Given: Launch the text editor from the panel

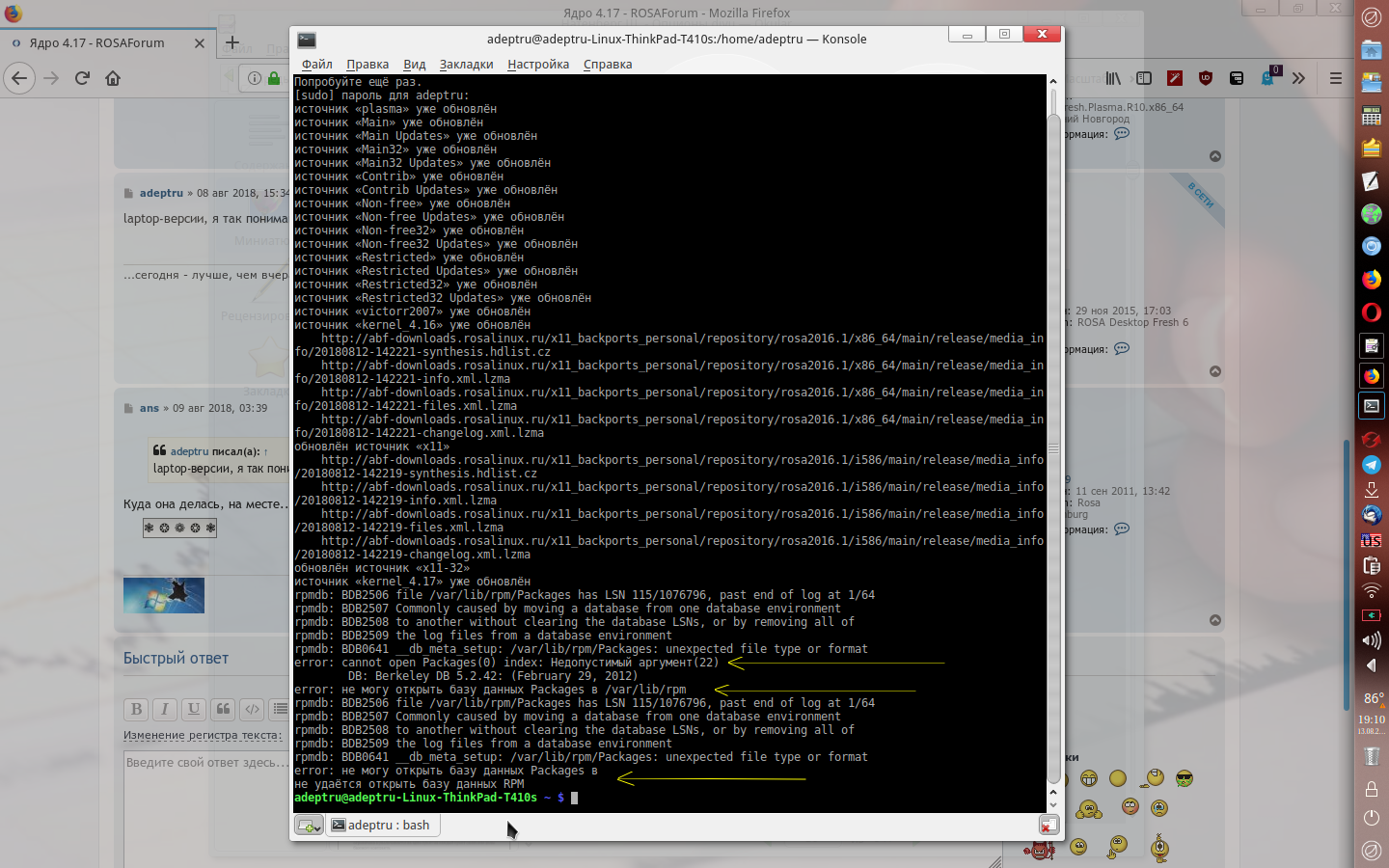Looking at the screenshot, I should (x=1371, y=181).
